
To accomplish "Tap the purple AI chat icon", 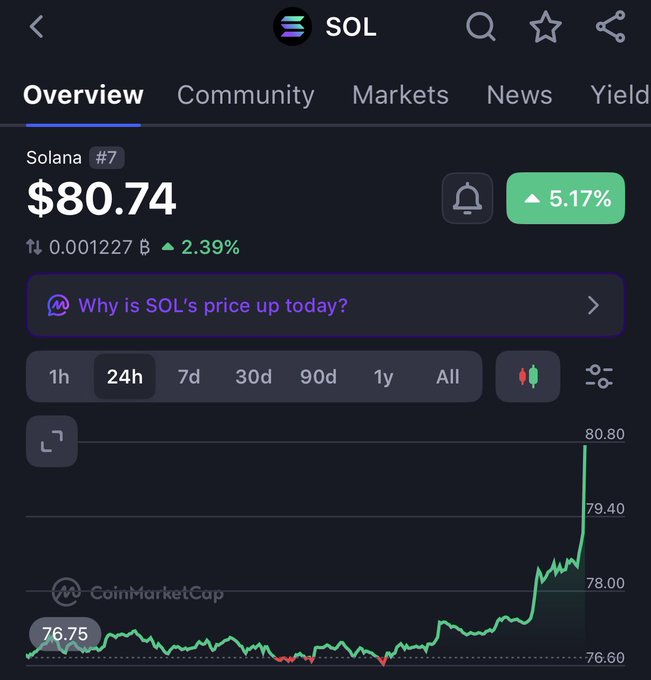I will click(58, 305).
